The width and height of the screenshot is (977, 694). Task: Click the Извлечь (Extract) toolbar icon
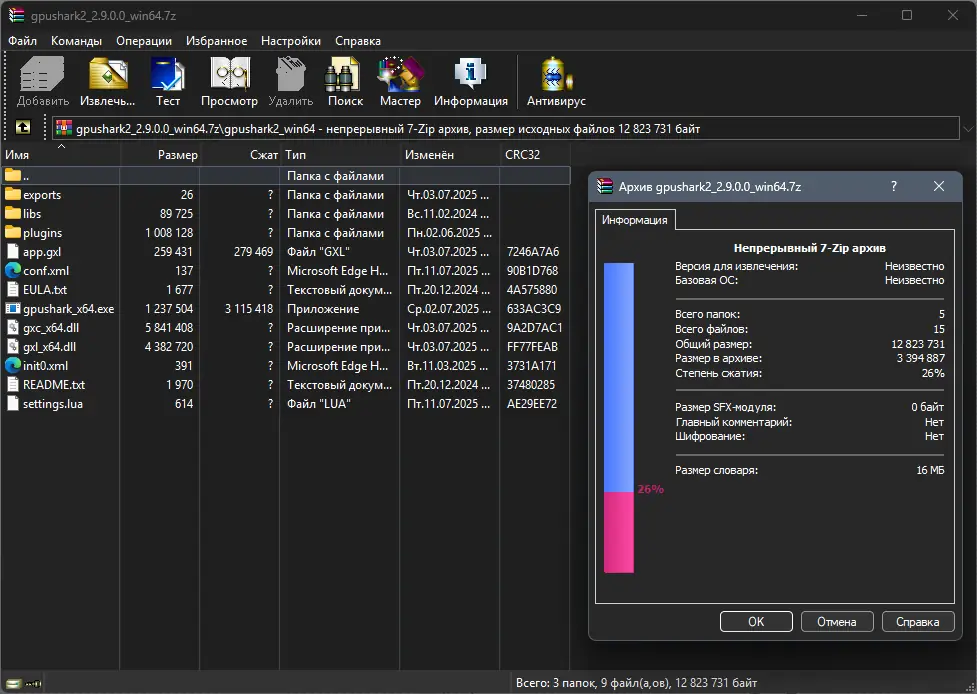coord(107,81)
